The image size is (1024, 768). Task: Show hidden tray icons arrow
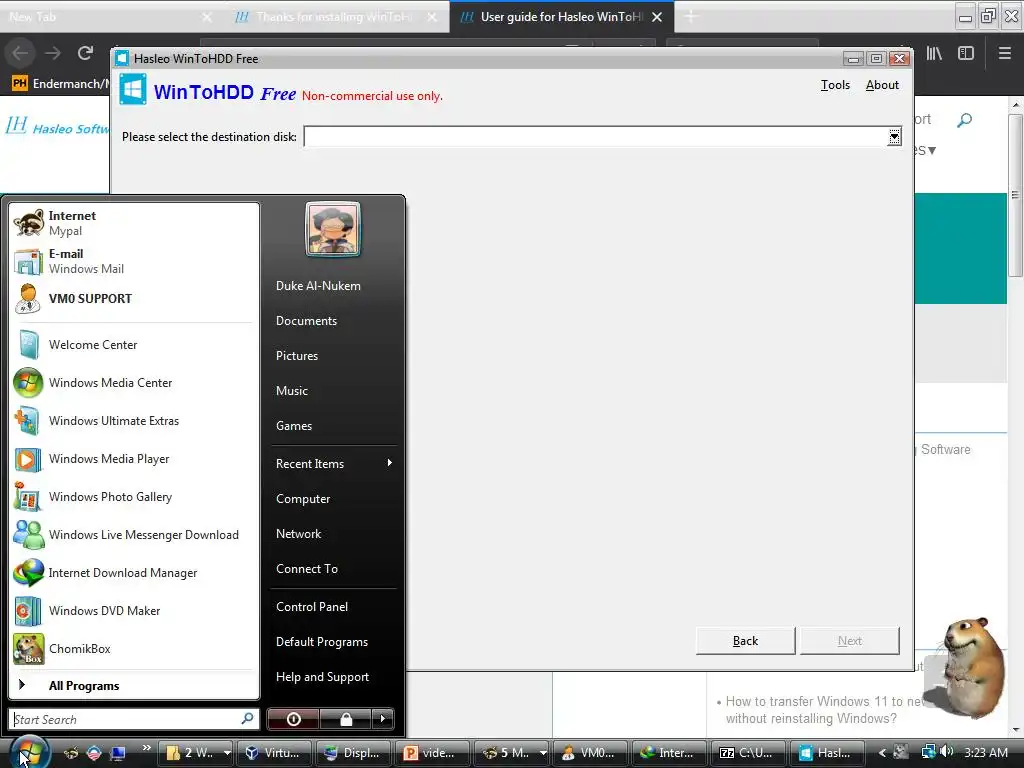882,752
